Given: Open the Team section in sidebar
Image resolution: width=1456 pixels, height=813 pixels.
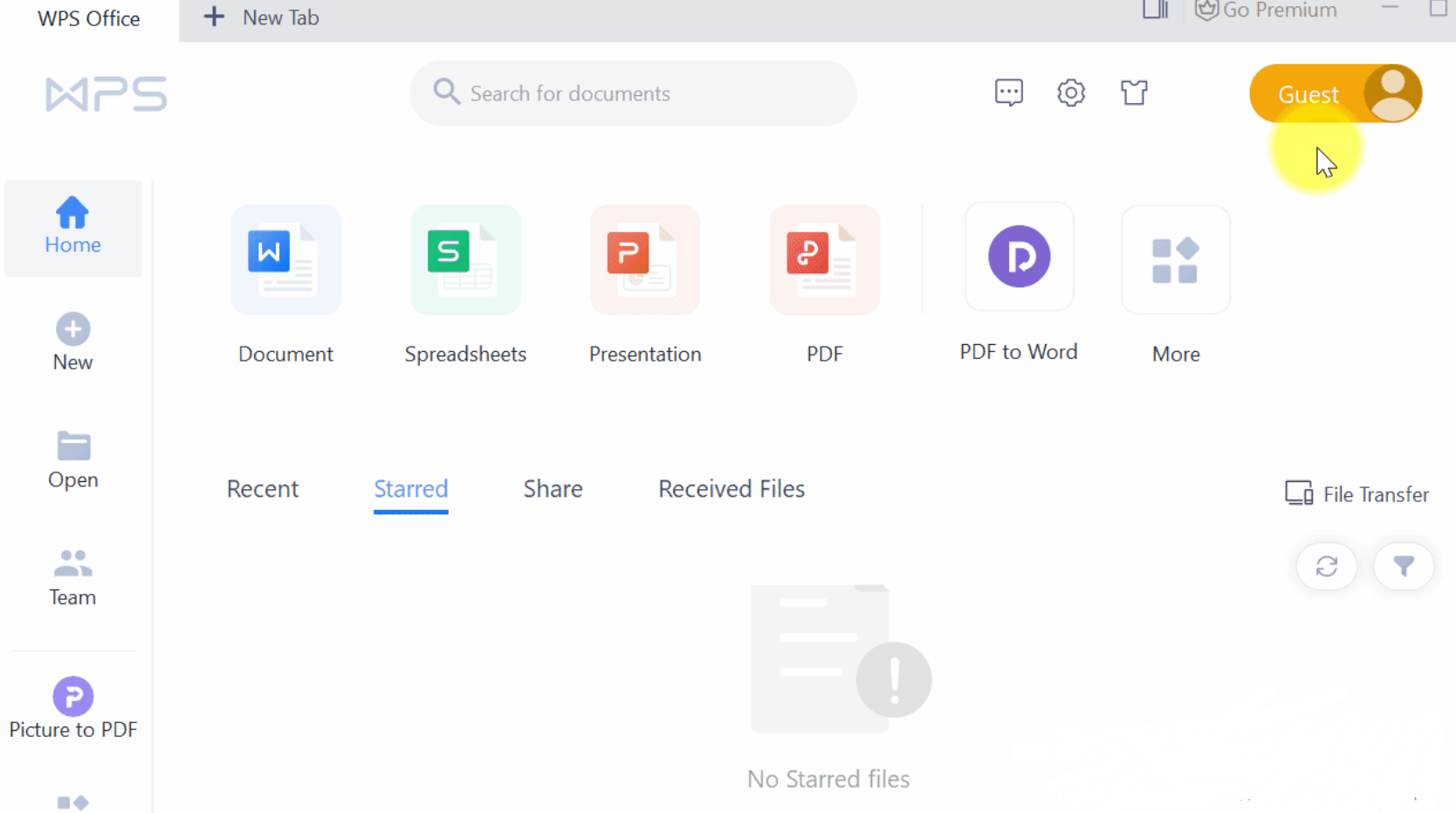Looking at the screenshot, I should tap(73, 578).
